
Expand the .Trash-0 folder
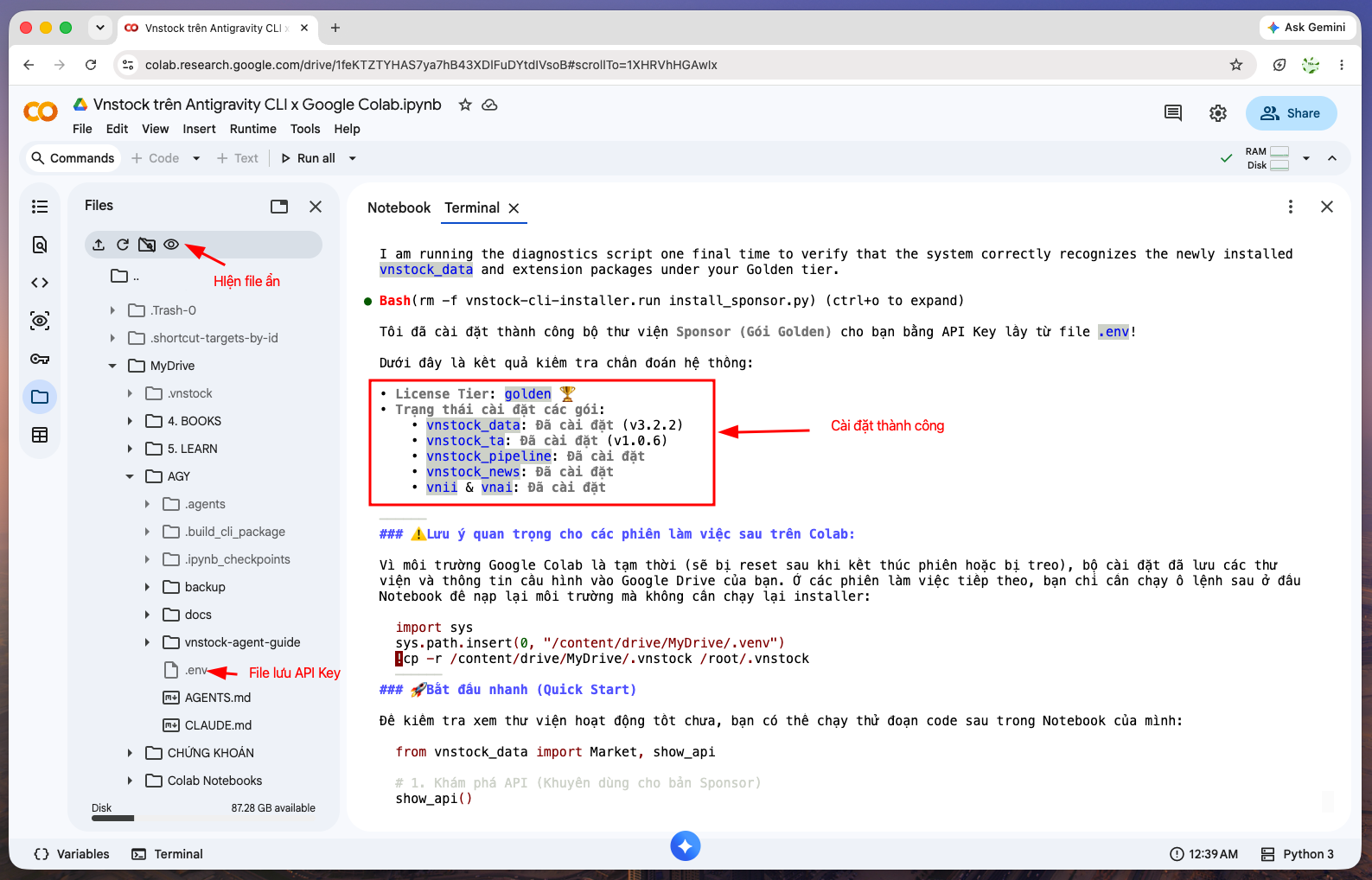pyautogui.click(x=112, y=310)
